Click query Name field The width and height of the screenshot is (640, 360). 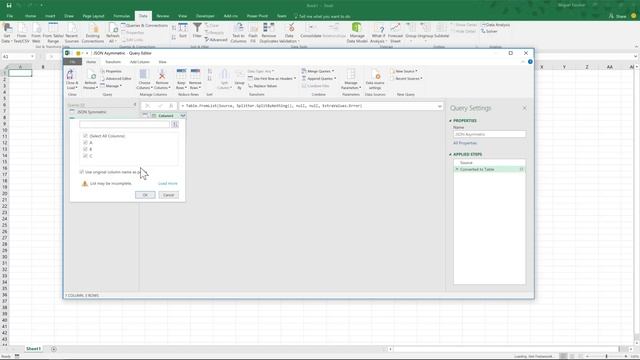pyautogui.click(x=489, y=134)
